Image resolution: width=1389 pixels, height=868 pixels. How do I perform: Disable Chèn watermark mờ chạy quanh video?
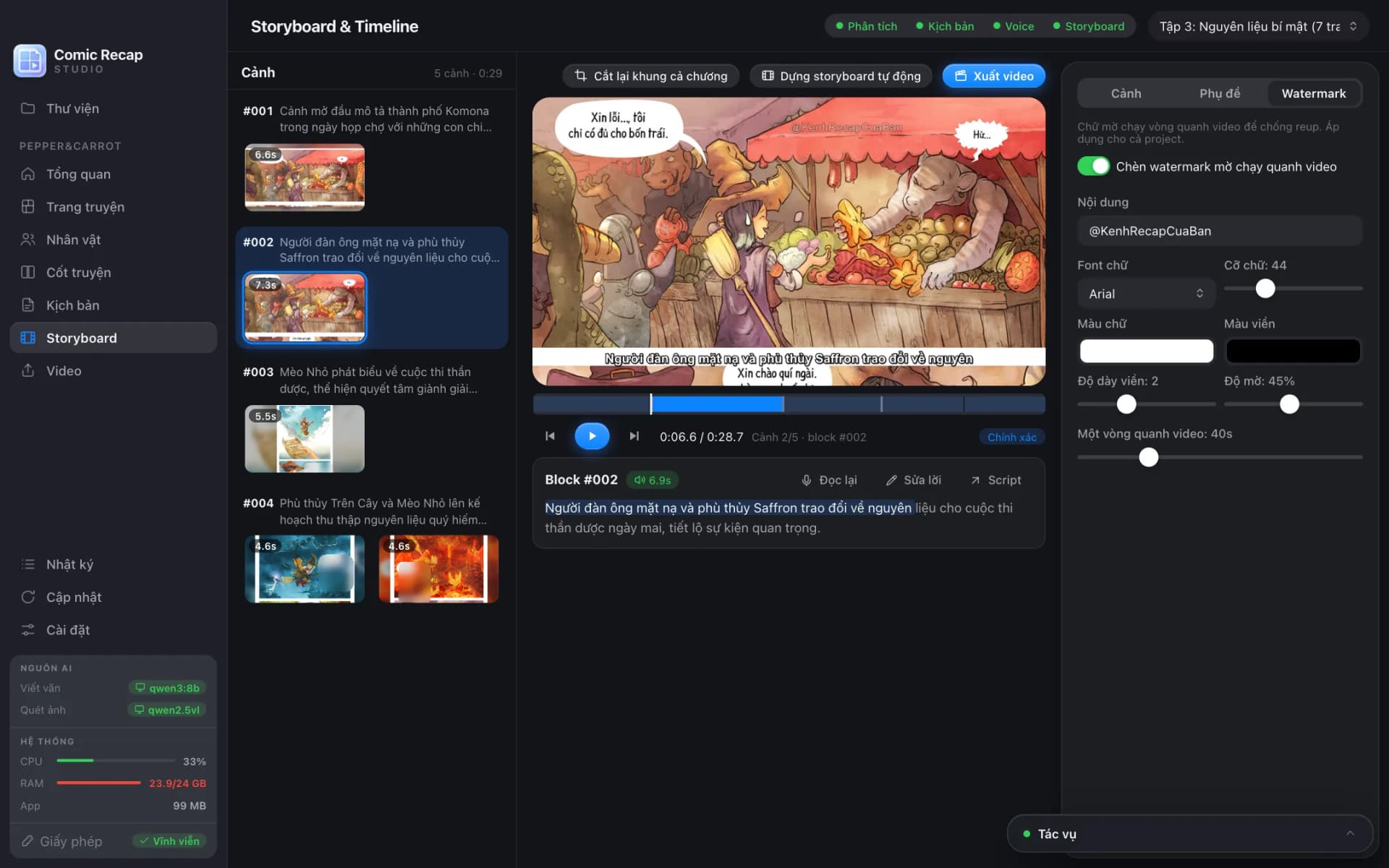point(1093,166)
